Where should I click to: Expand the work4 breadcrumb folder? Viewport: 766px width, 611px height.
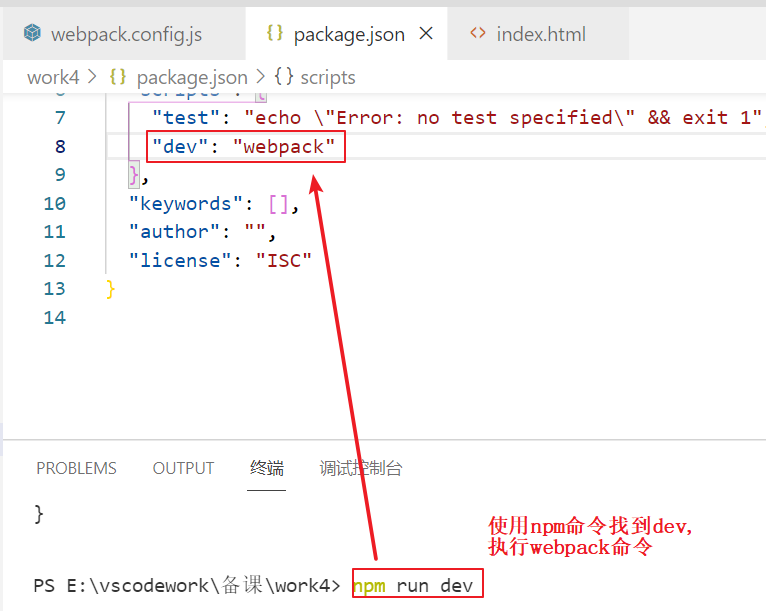point(54,77)
